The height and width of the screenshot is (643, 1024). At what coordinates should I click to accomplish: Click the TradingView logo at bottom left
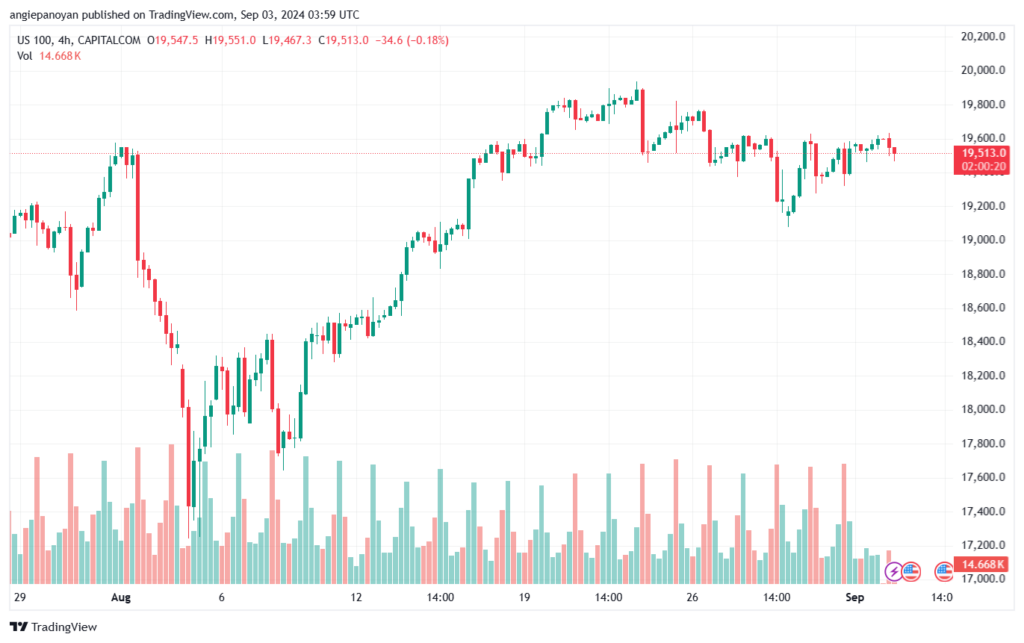click(x=54, y=627)
